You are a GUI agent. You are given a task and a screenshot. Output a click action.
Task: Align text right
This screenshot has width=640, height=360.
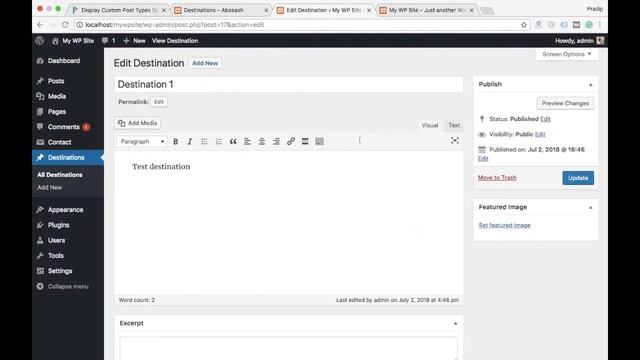276,141
